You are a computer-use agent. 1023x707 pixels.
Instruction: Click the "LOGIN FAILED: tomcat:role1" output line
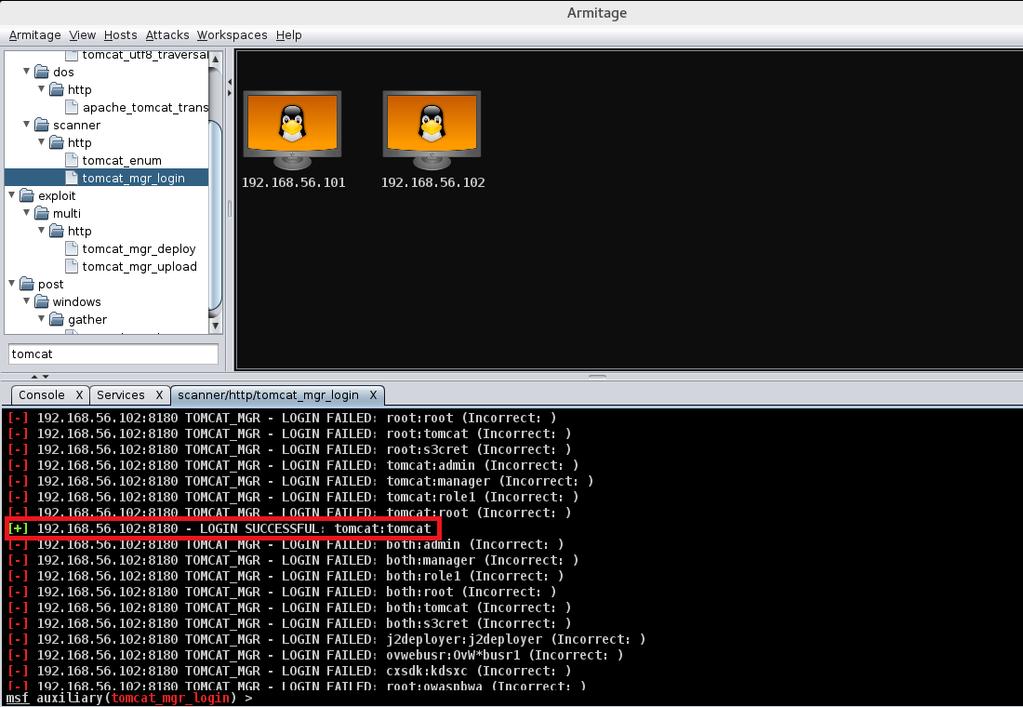tap(293, 497)
